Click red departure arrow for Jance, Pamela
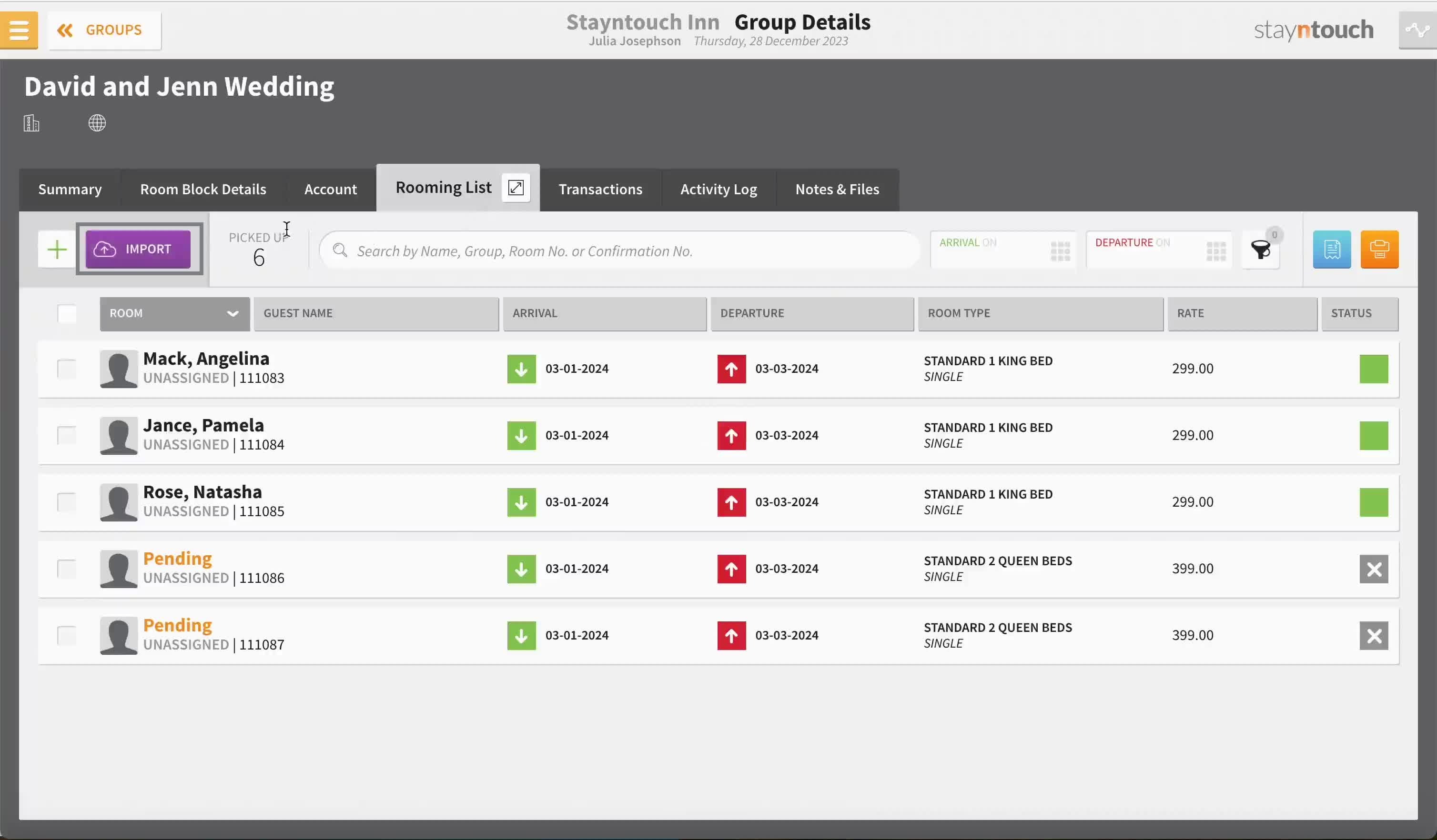1437x840 pixels. click(x=732, y=435)
